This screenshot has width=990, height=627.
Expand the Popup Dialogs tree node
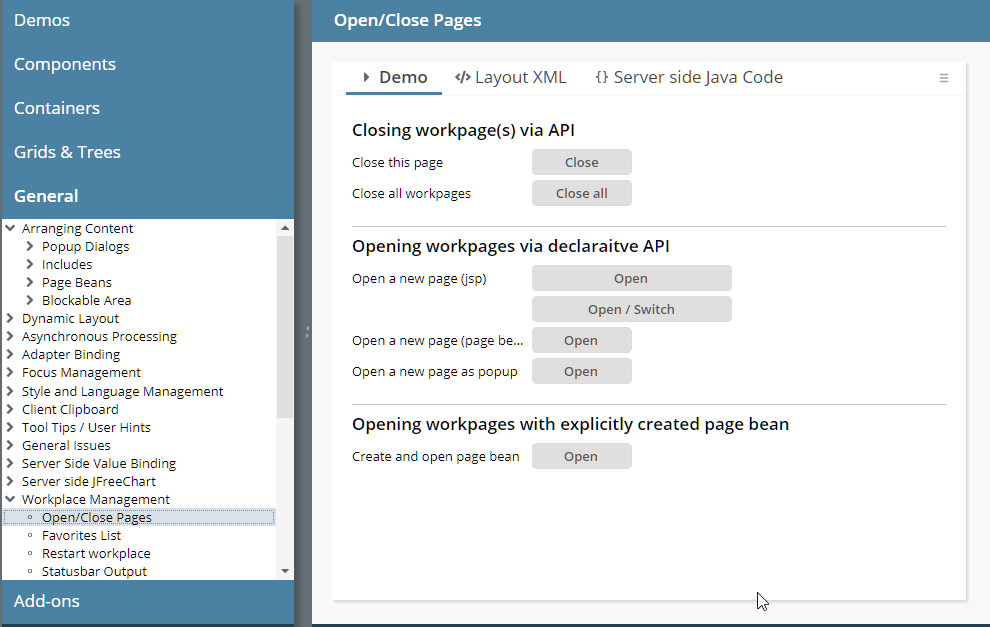[30, 247]
